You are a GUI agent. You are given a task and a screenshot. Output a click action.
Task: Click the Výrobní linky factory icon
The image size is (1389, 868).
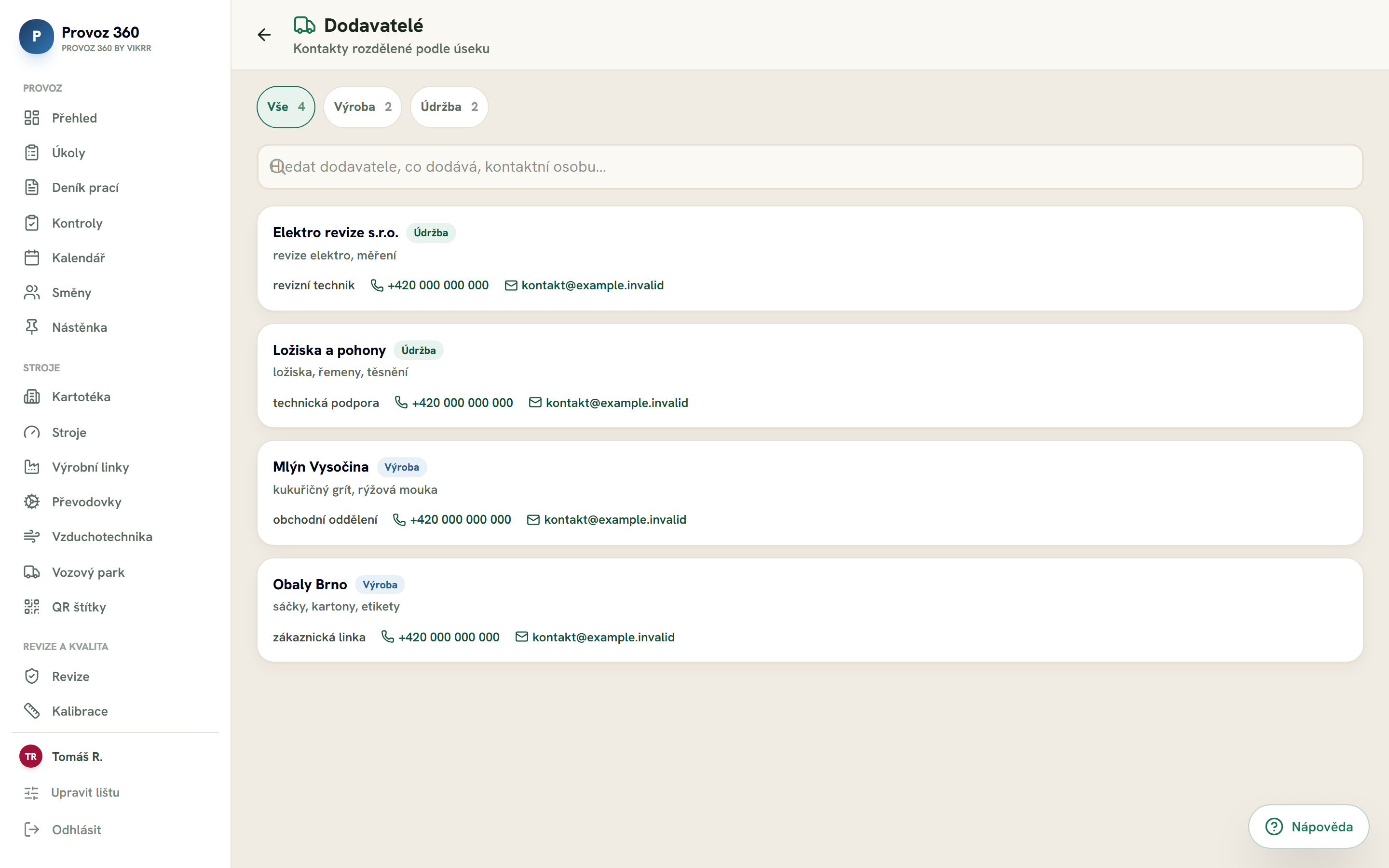(x=31, y=467)
